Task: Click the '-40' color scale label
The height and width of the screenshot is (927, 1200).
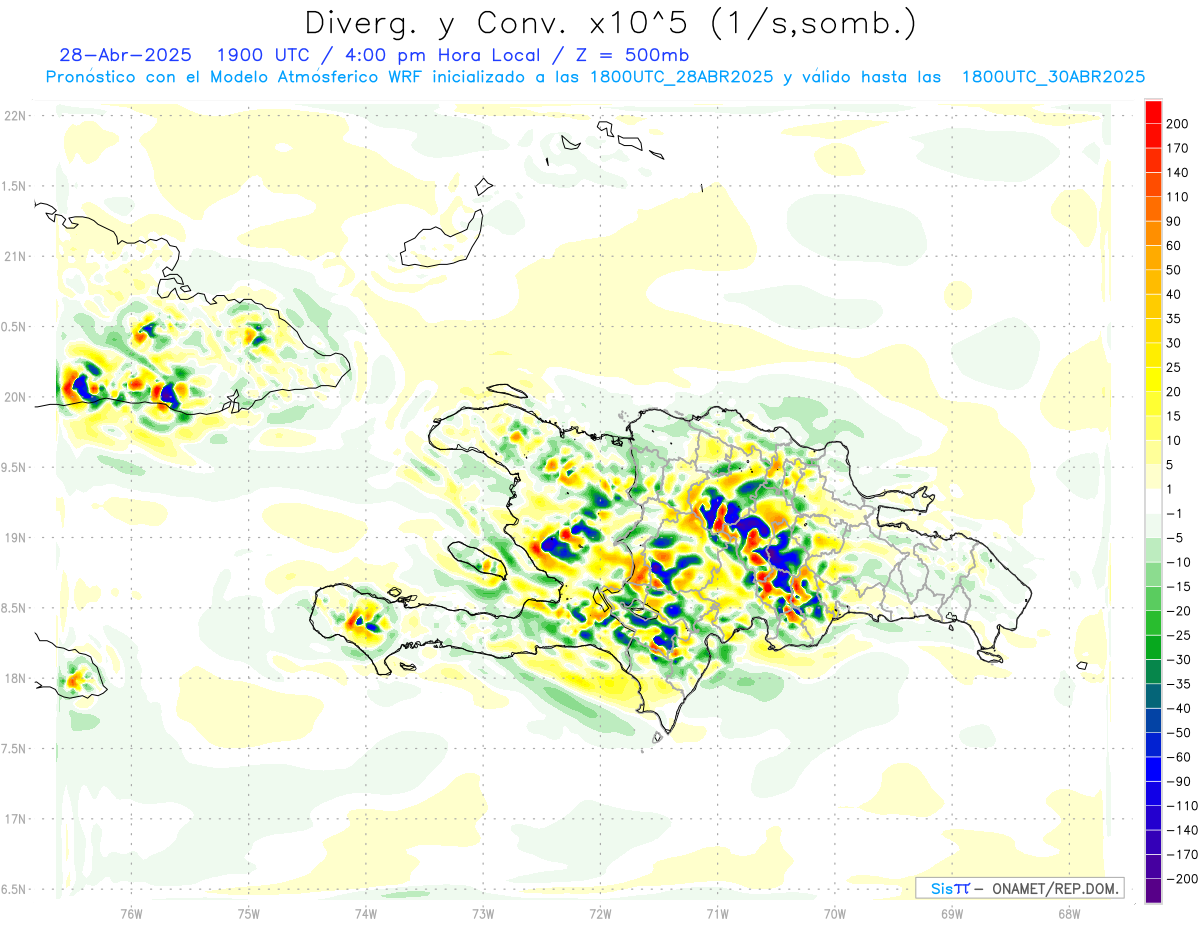Action: click(1178, 708)
